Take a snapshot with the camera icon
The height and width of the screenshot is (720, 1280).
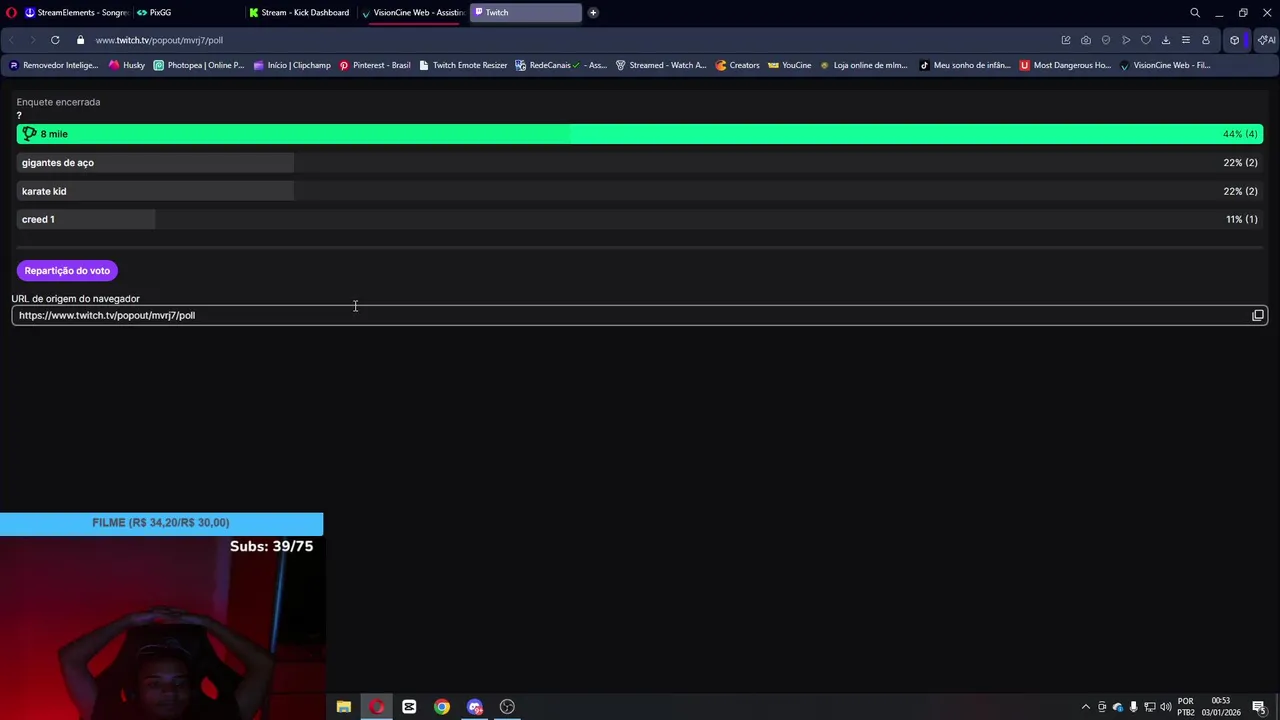(1086, 40)
